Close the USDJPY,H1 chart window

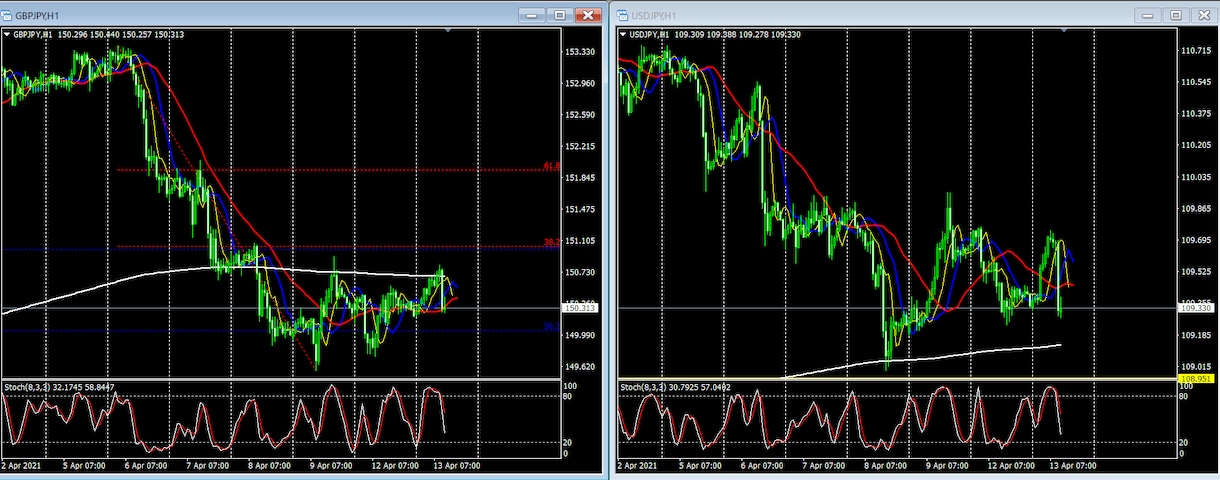[x=1204, y=15]
